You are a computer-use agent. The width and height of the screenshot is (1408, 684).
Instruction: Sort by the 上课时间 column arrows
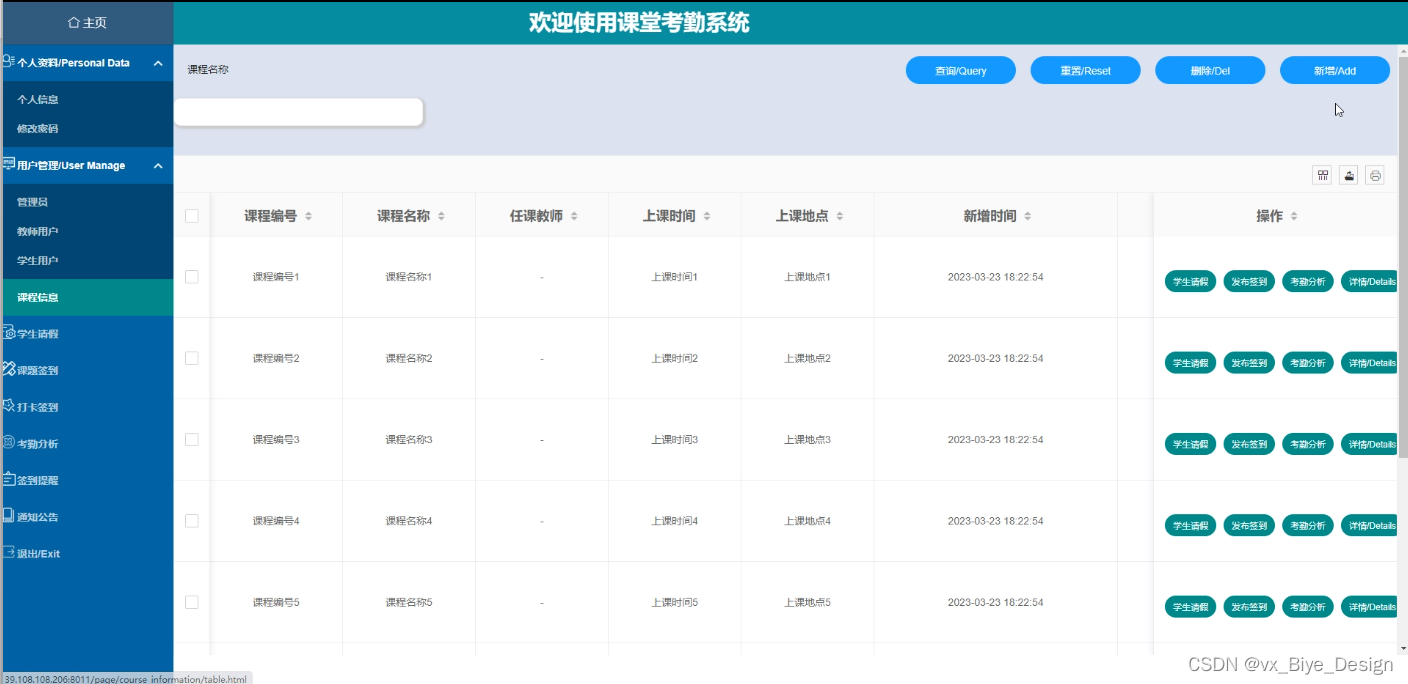[707, 216]
